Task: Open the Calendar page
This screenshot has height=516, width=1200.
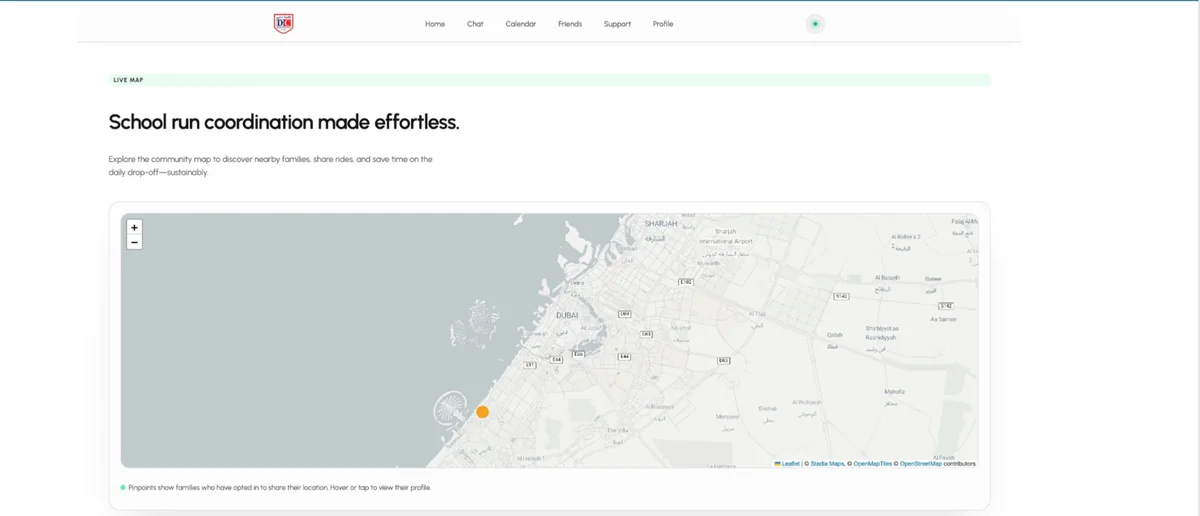Action: pos(520,24)
